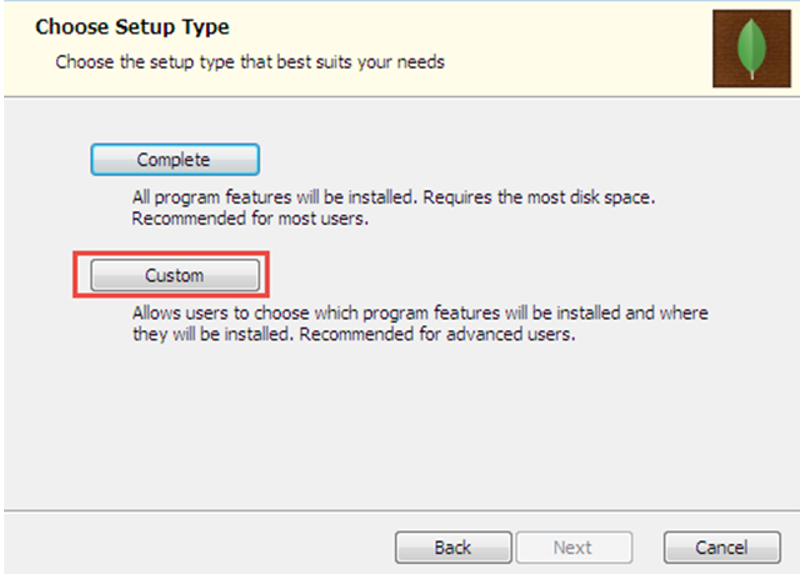
Task: Go back to the previous step
Action: pyautogui.click(x=452, y=547)
